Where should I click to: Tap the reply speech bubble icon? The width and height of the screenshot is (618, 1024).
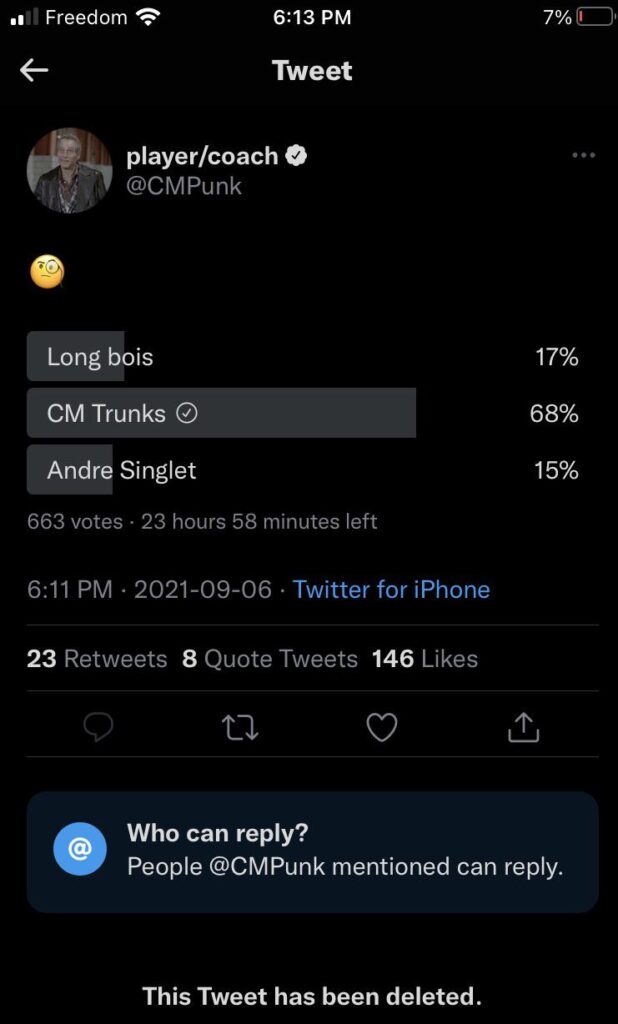click(98, 728)
